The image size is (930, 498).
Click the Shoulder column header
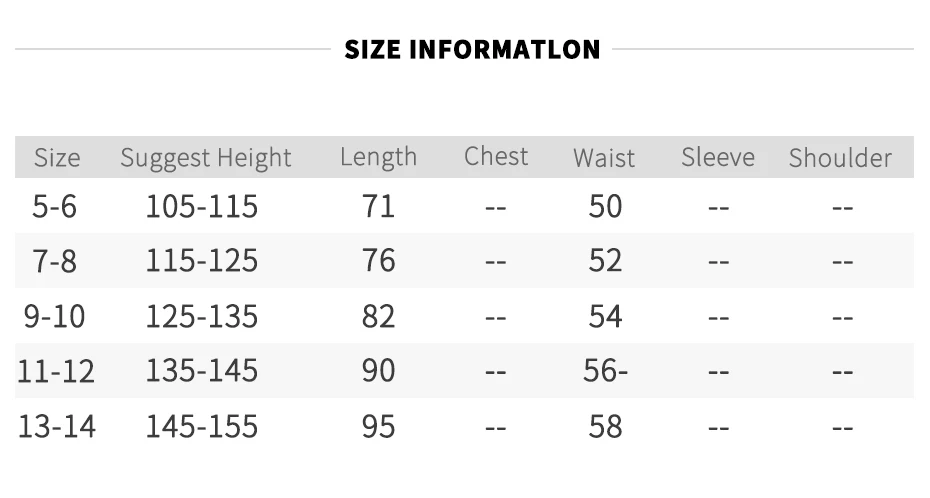(x=840, y=158)
